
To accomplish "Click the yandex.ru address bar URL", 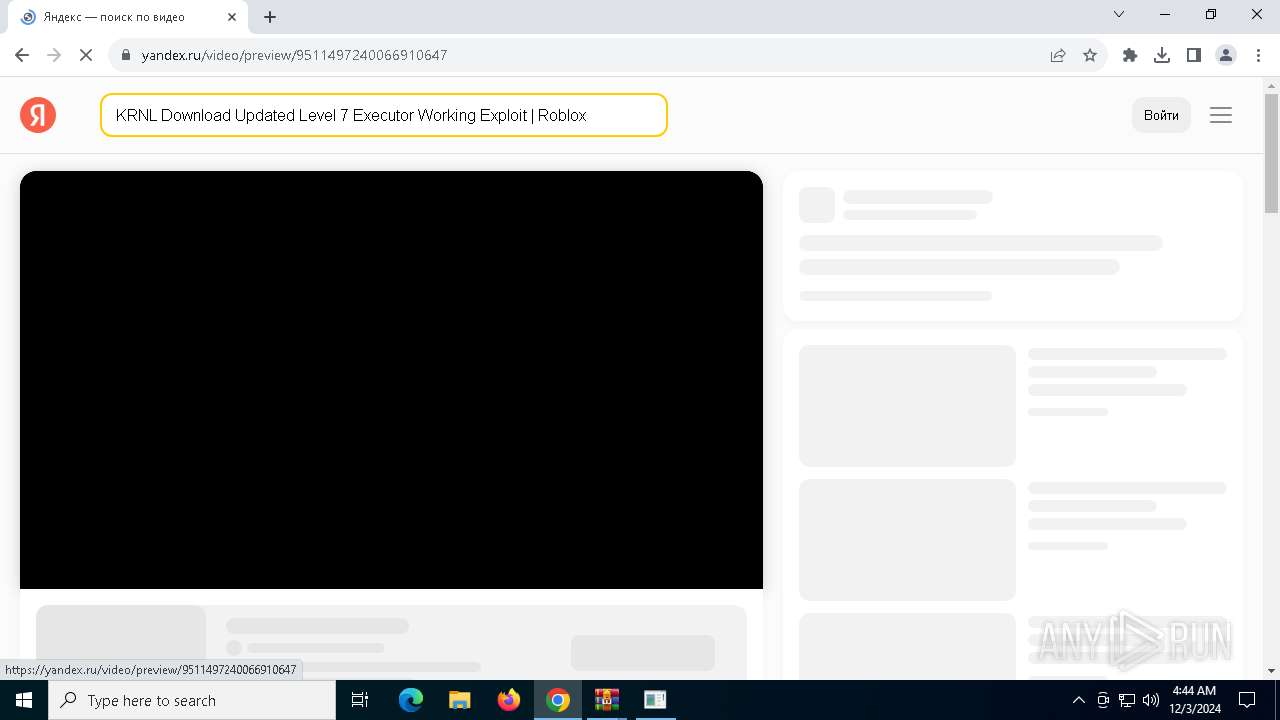I will (x=294, y=55).
